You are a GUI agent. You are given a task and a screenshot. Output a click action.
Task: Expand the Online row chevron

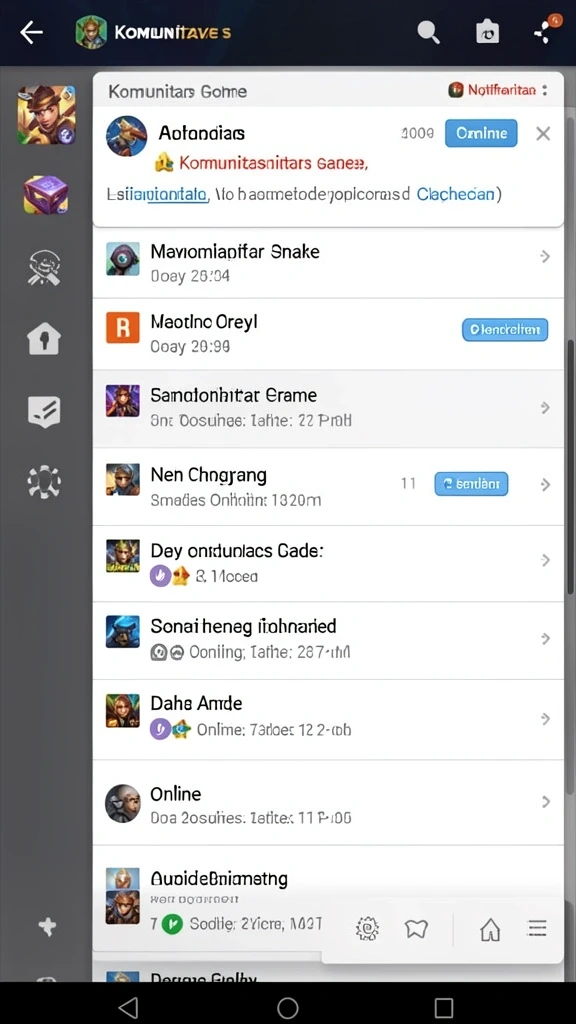click(x=545, y=801)
